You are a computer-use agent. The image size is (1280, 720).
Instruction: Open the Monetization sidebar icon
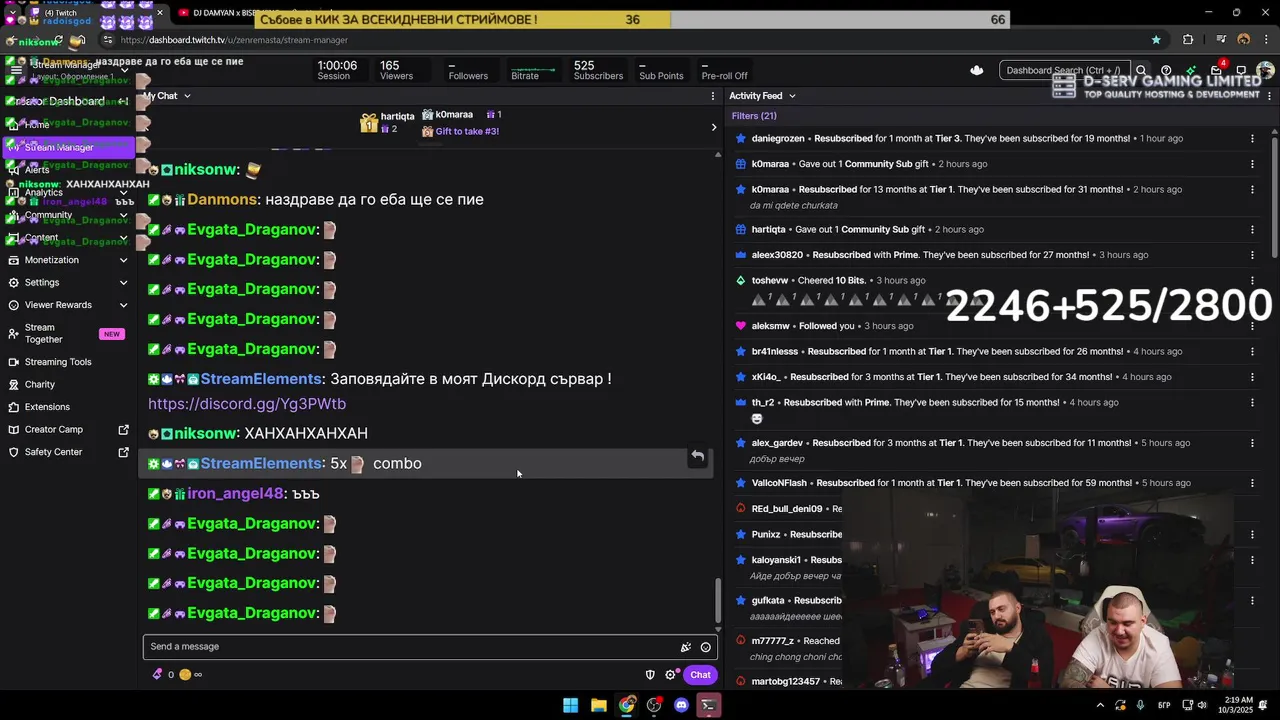[13, 260]
